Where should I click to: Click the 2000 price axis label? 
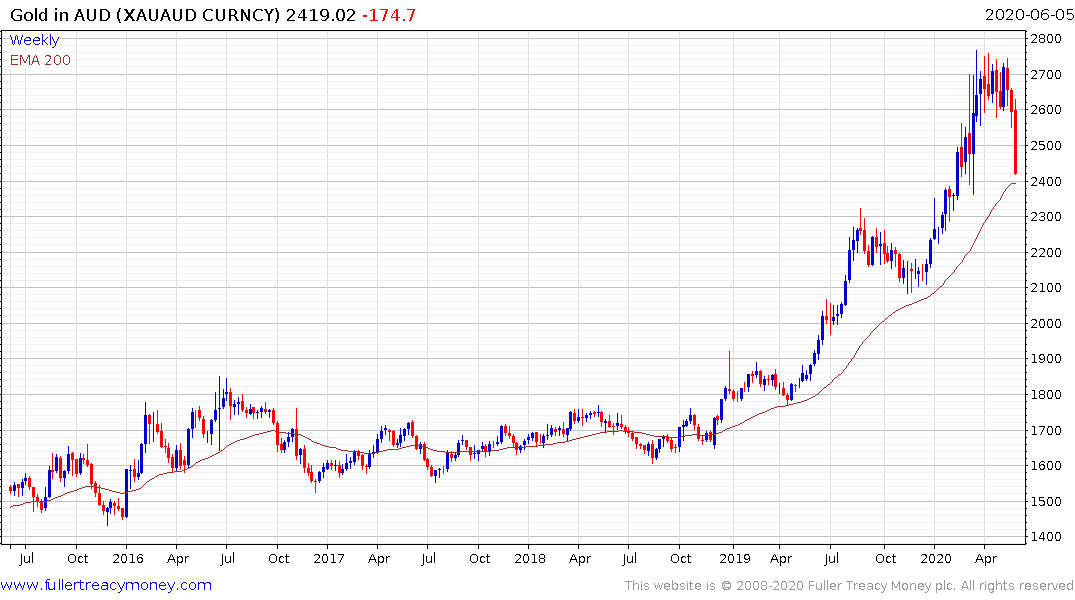(x=1046, y=323)
